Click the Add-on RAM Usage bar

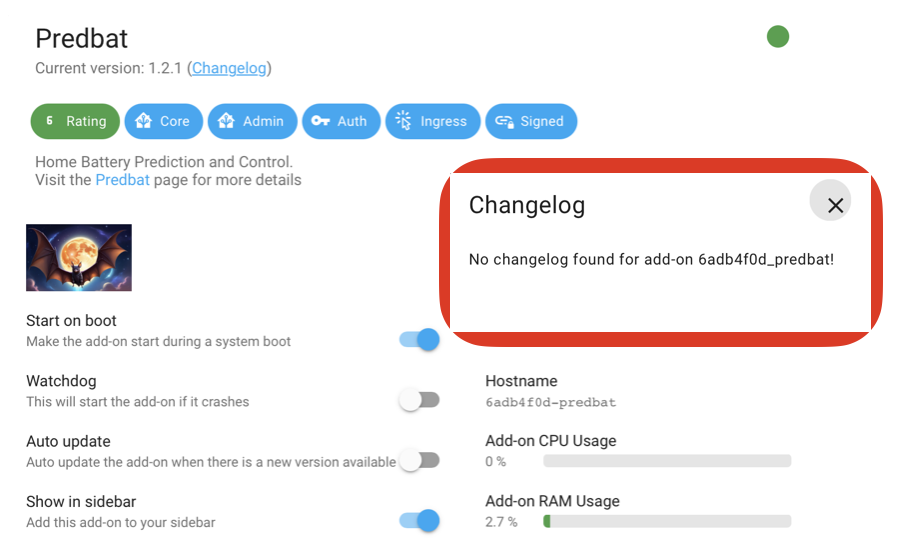667,521
